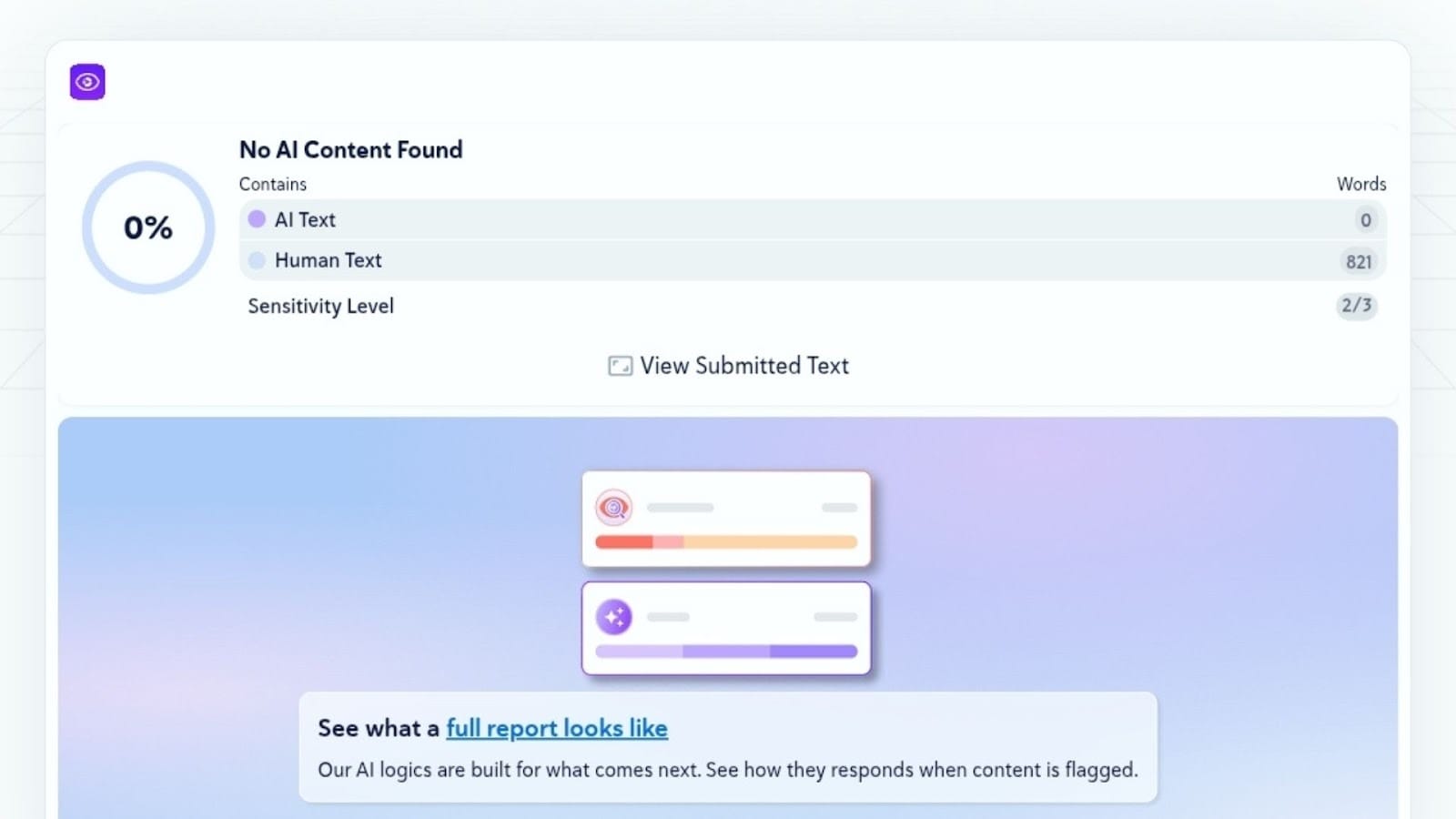
Task: Click the expand icon beside View Submitted Text
Action: pos(620,366)
